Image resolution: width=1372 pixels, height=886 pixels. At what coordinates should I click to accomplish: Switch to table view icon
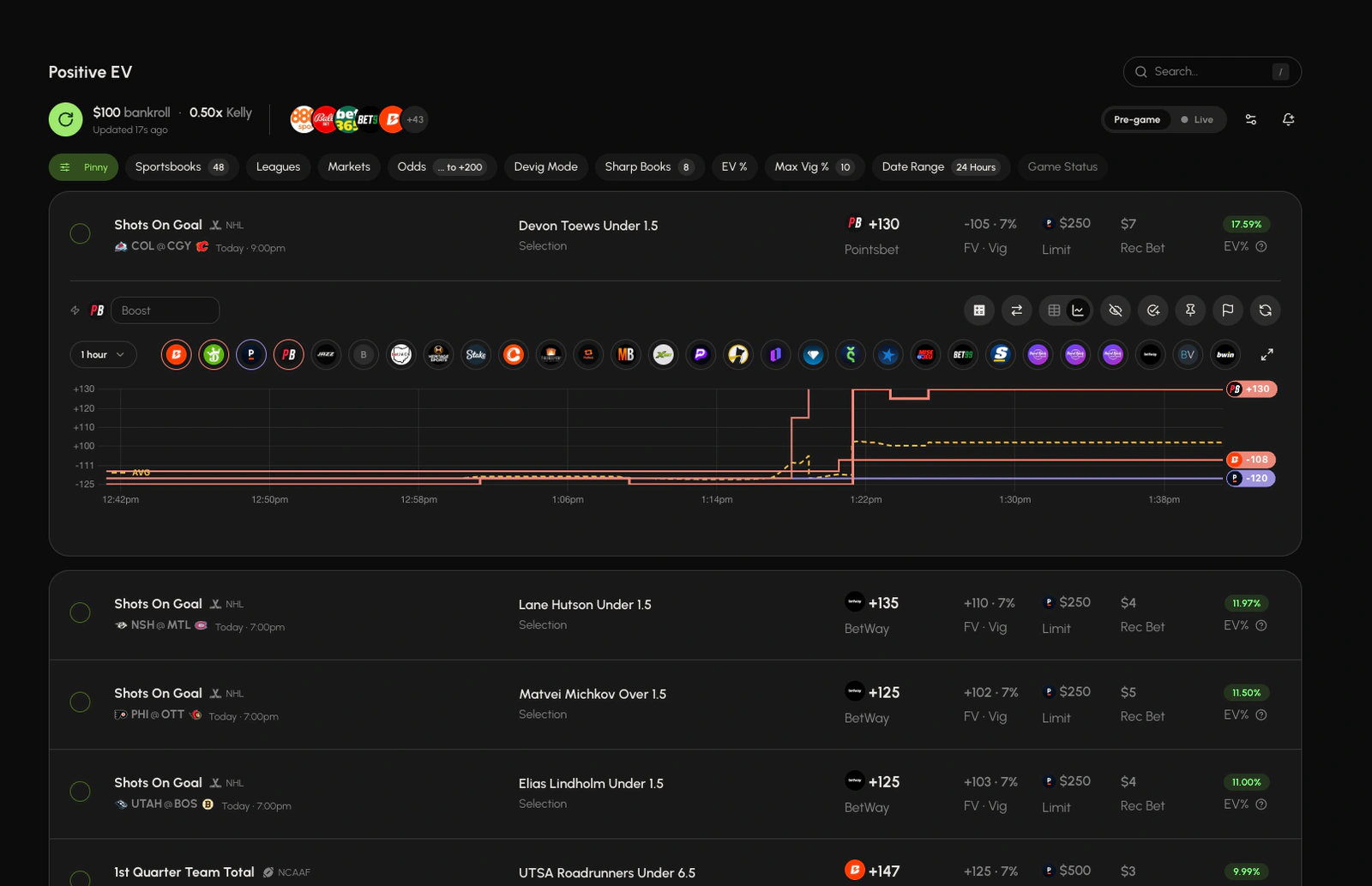click(x=1055, y=310)
